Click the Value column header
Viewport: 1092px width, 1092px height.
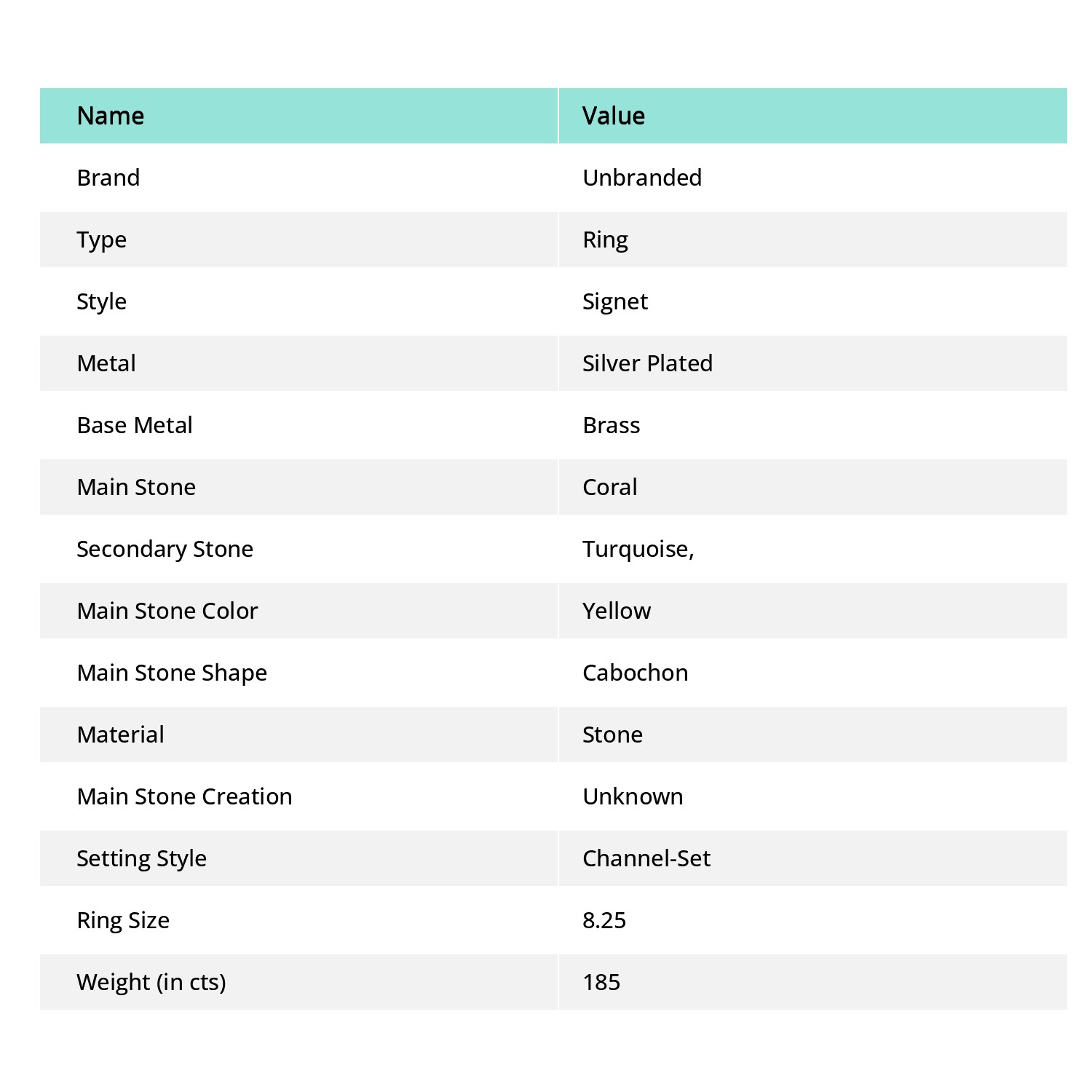coord(614,116)
